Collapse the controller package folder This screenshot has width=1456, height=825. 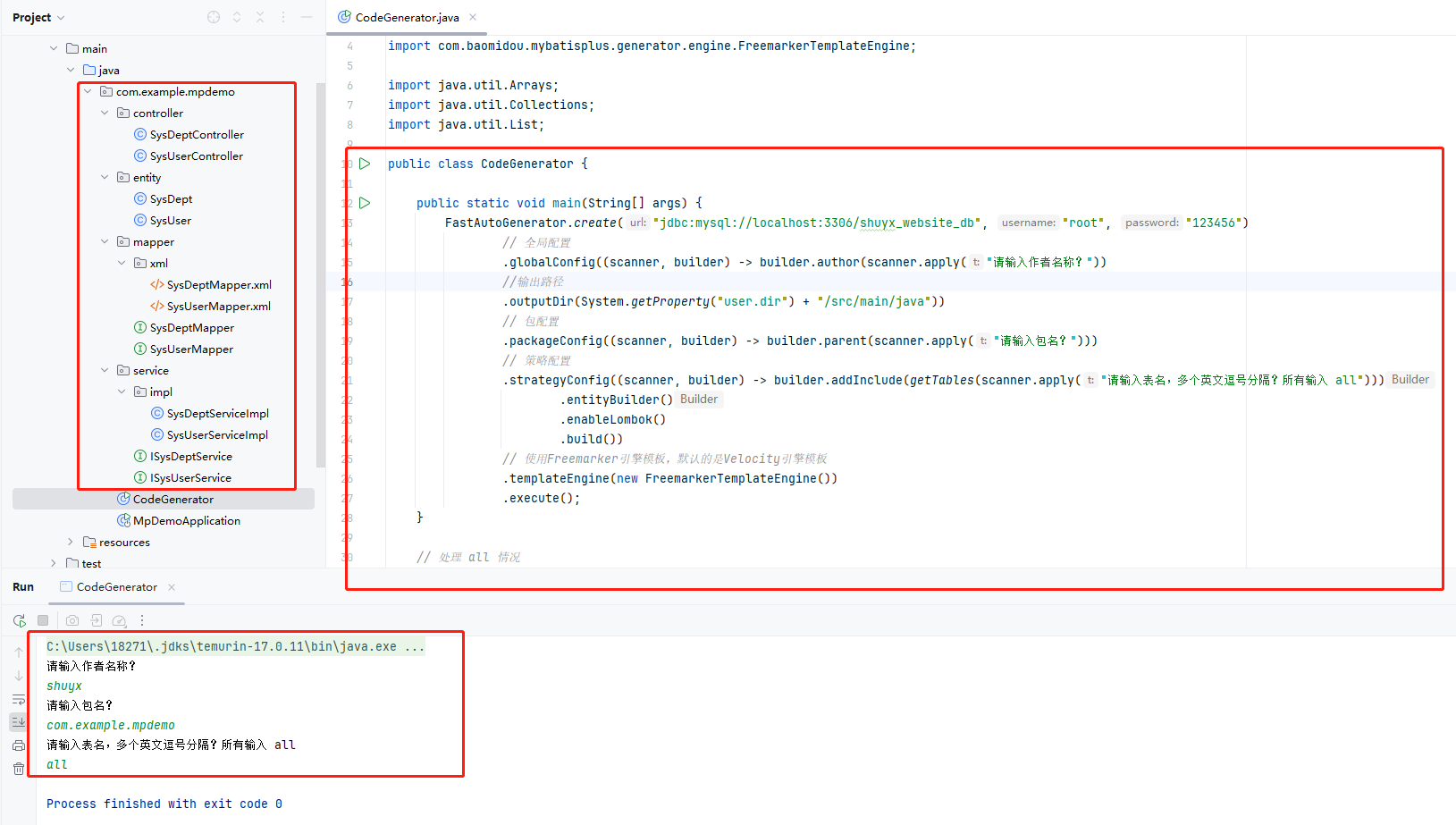coord(105,114)
